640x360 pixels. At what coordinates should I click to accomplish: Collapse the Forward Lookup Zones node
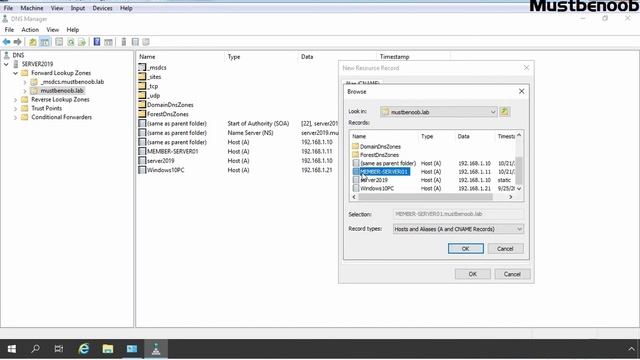[16, 73]
